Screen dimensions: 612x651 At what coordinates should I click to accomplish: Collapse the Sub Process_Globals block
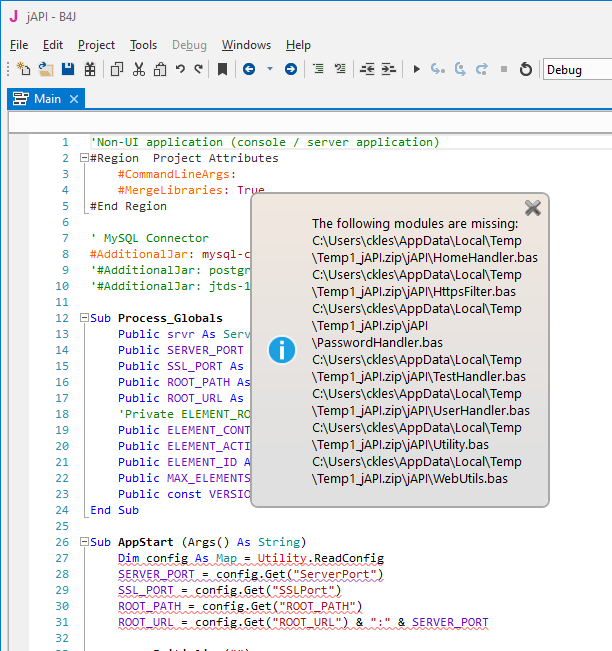pos(83,318)
